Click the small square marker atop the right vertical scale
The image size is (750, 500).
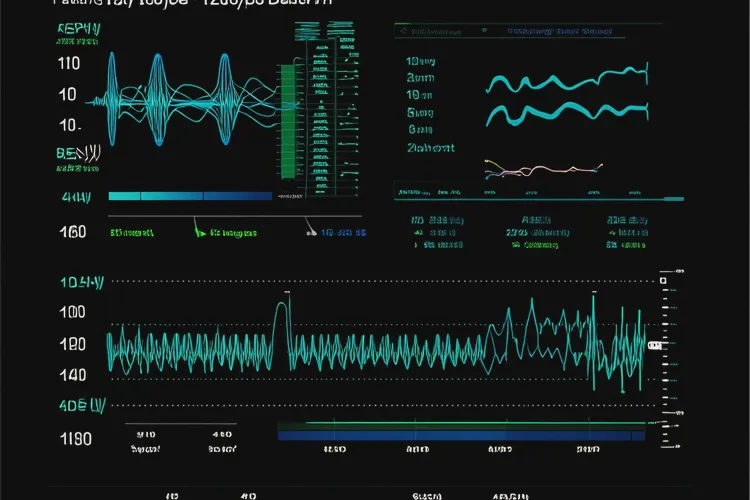(663, 281)
